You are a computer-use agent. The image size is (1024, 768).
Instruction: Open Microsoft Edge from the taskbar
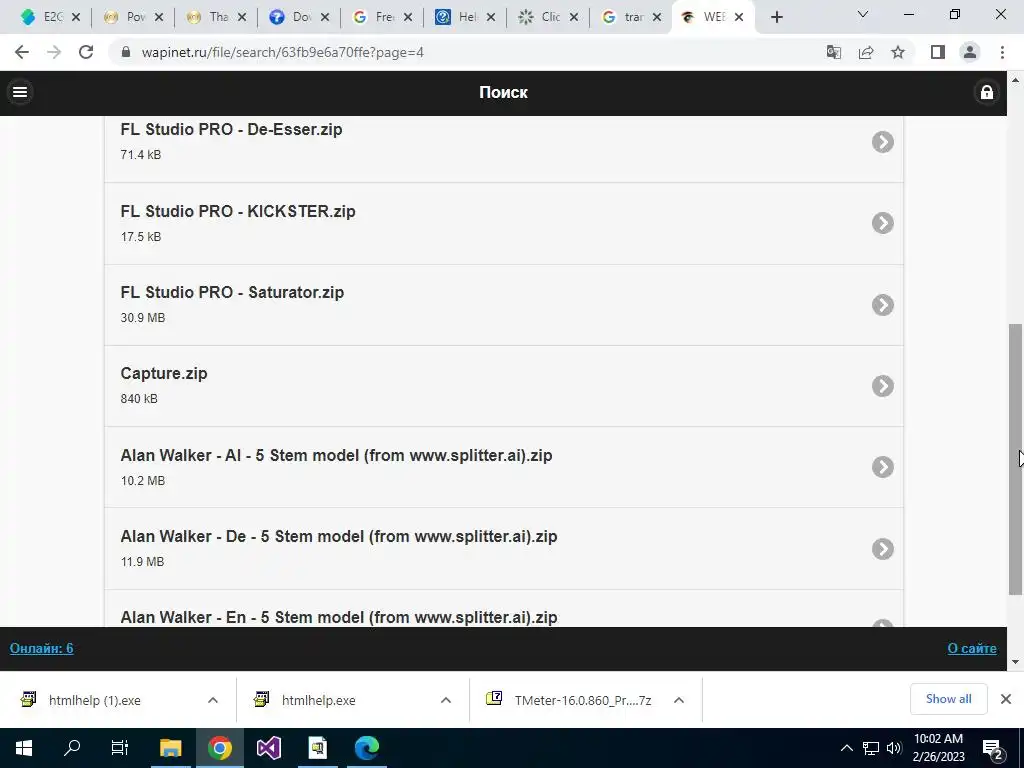tap(367, 748)
